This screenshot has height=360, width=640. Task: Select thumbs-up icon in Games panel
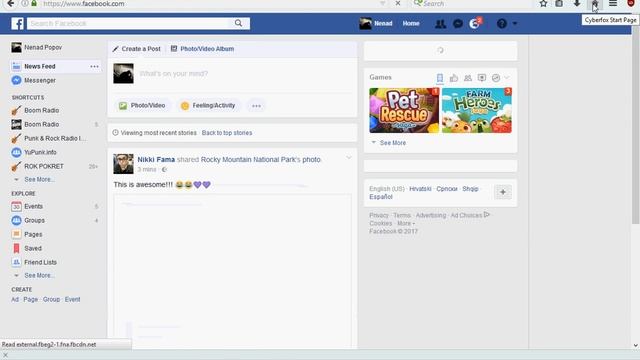point(453,78)
